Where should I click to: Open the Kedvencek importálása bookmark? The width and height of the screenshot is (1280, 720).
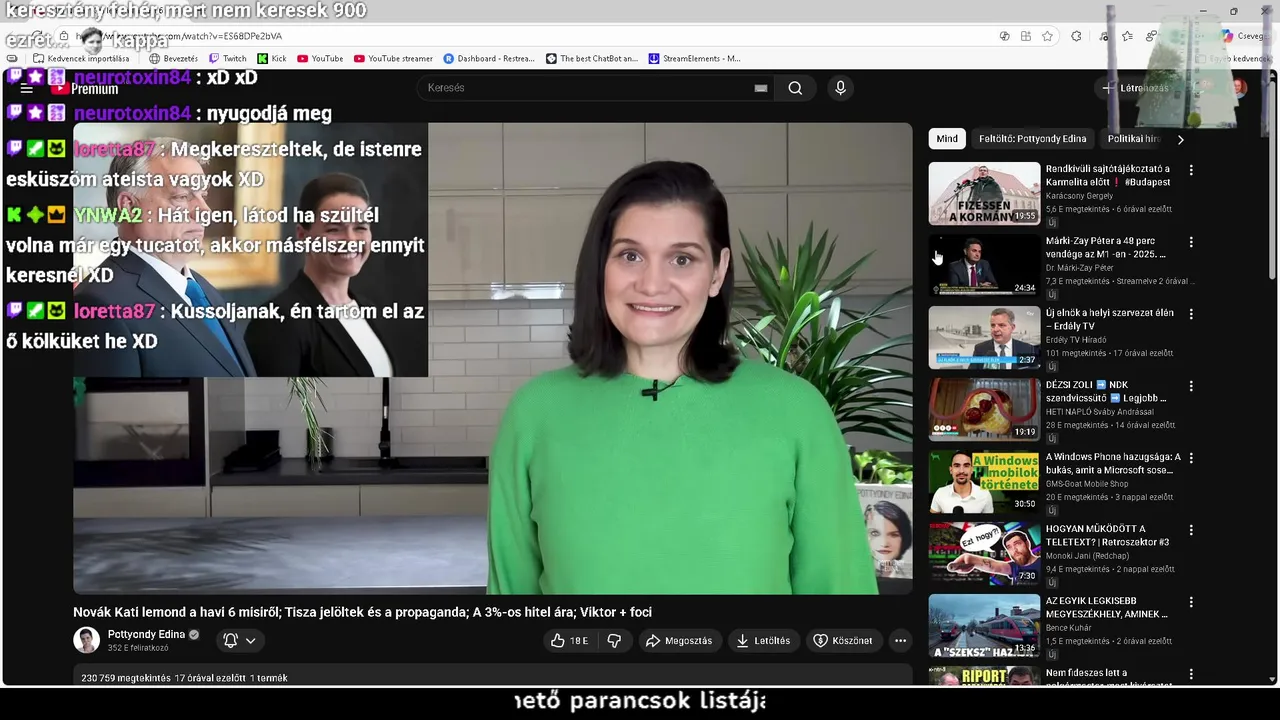[x=81, y=58]
